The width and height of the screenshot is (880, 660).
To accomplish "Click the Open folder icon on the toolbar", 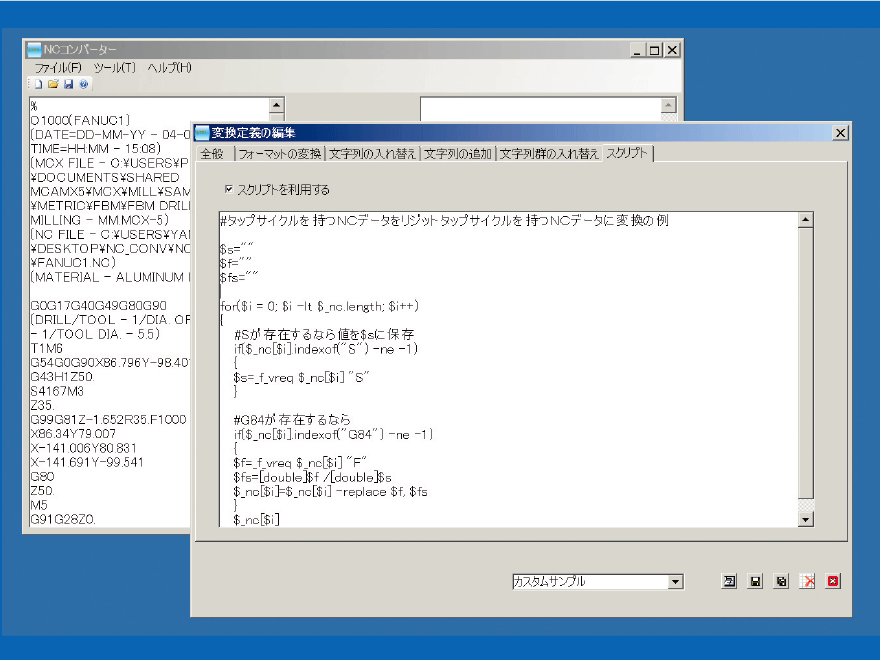I will 54,83.
